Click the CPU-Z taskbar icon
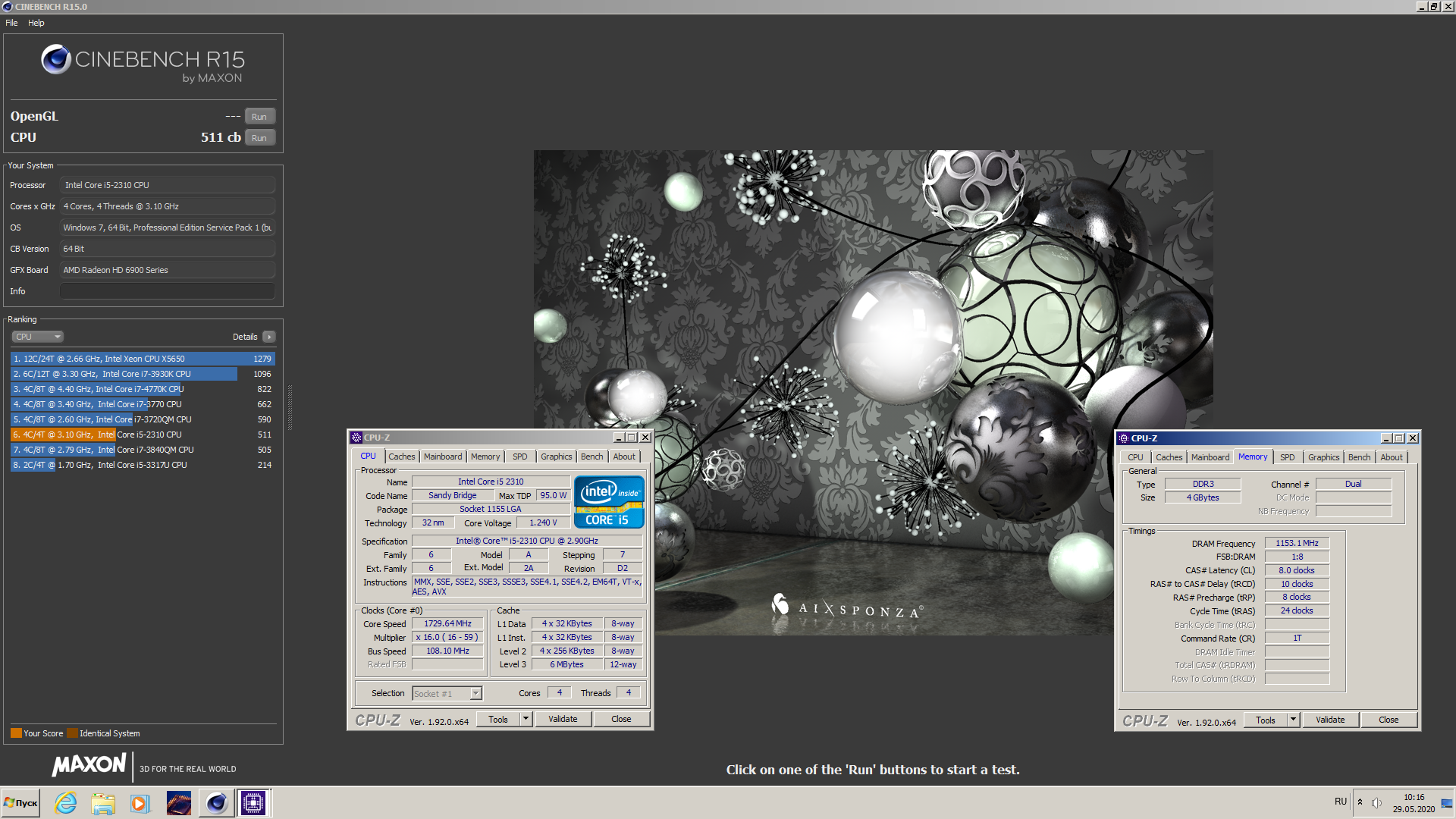 pos(253,803)
